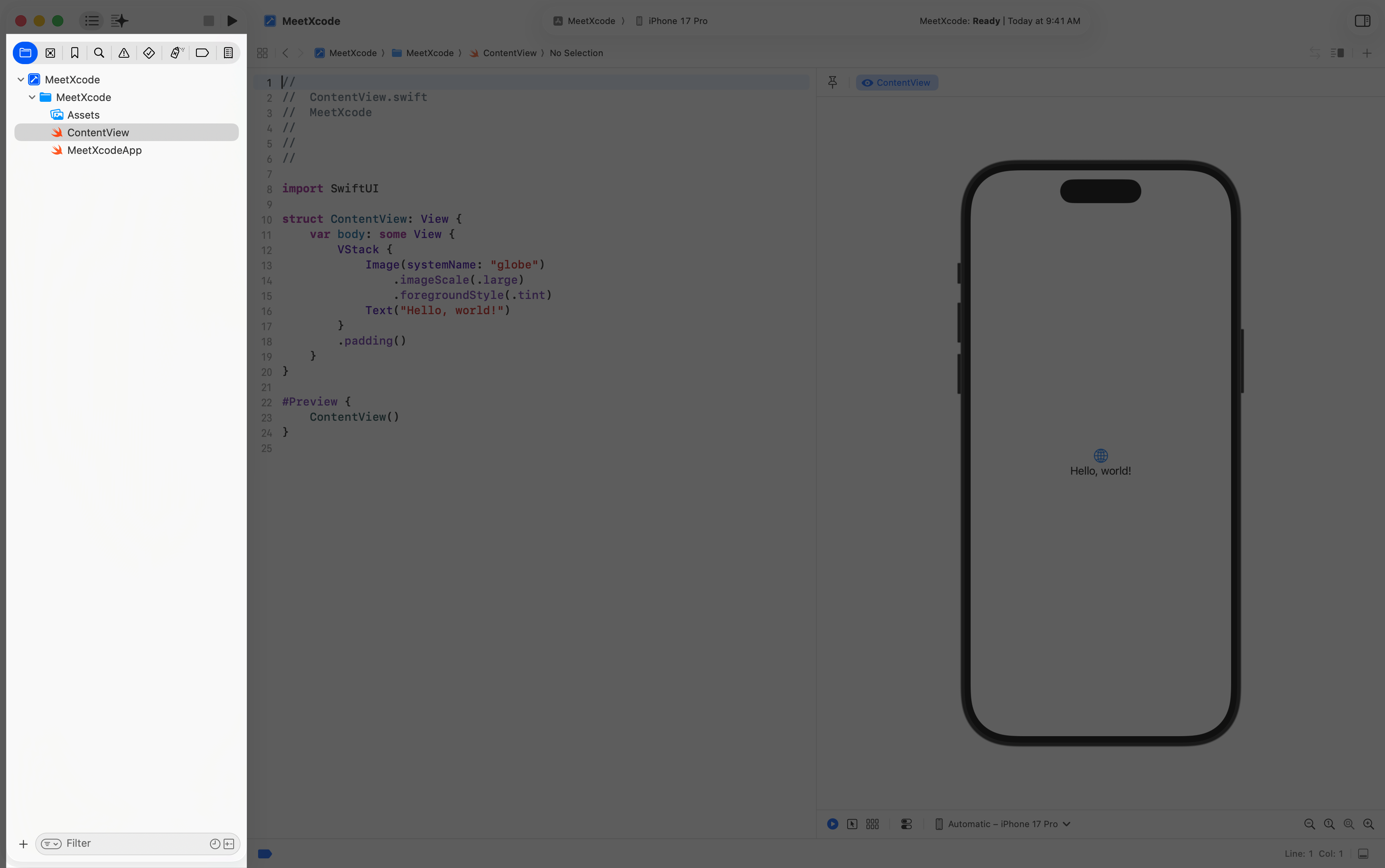Toggle the right inspector sidebar

1362,21
